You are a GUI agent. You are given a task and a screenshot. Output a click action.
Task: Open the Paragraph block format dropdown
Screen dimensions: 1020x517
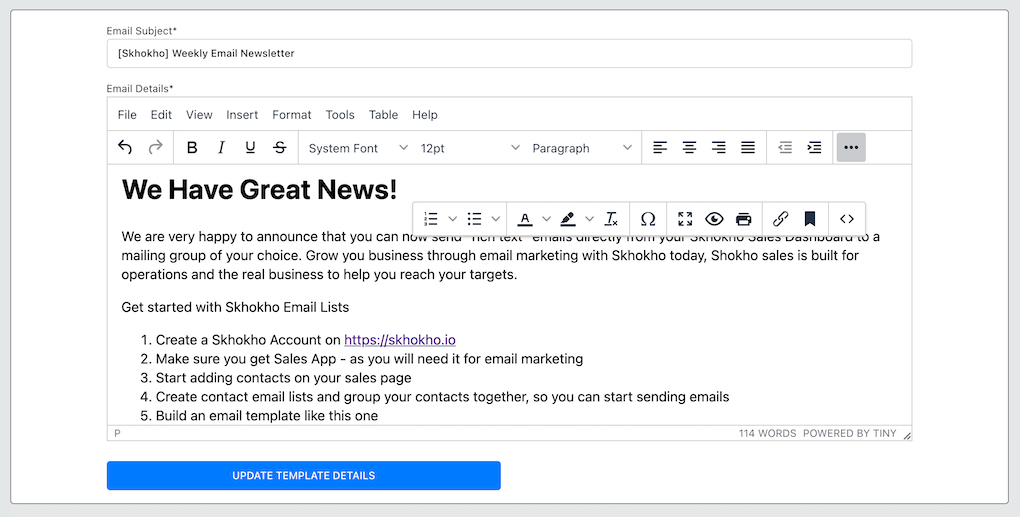[x=582, y=148]
